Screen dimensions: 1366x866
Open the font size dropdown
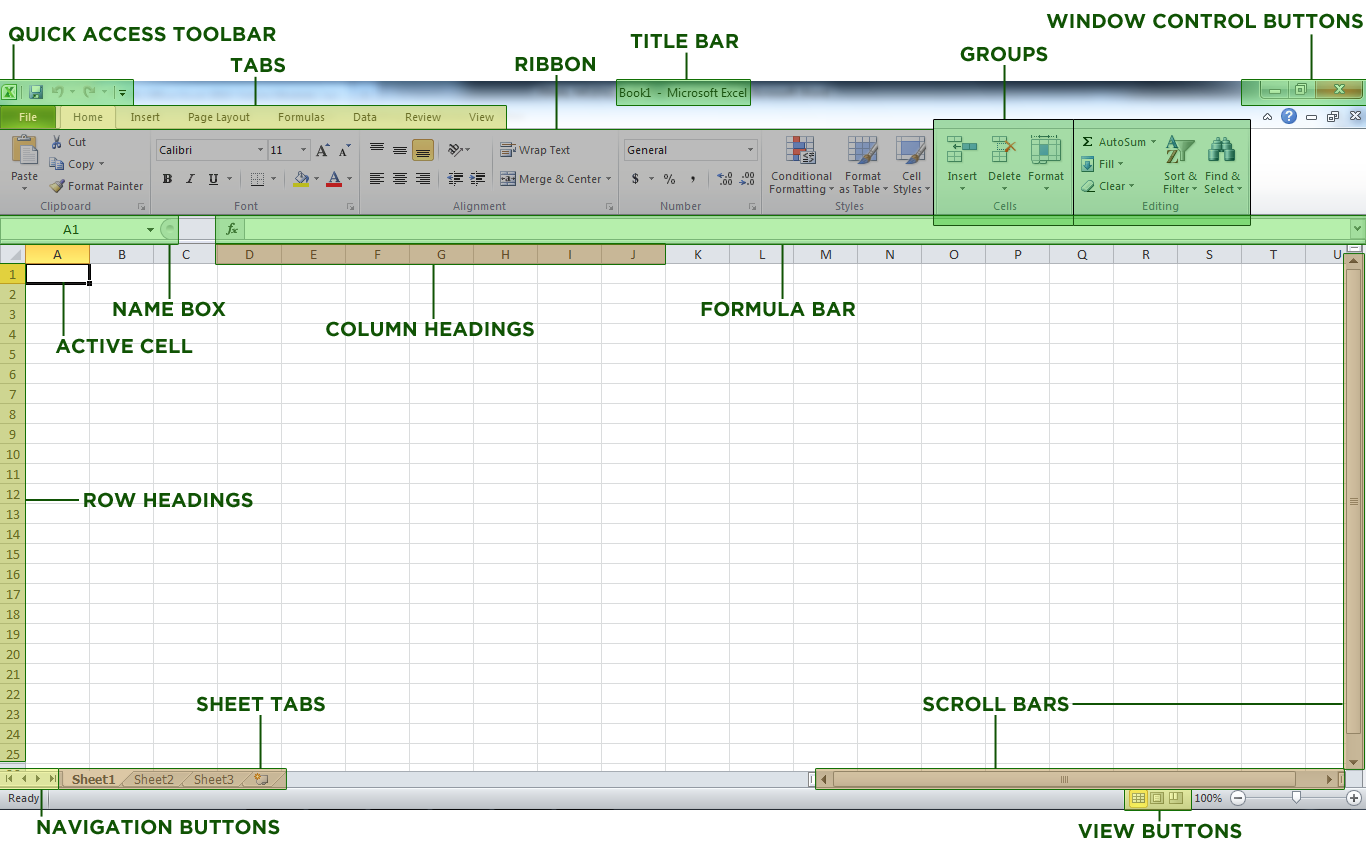click(x=303, y=149)
